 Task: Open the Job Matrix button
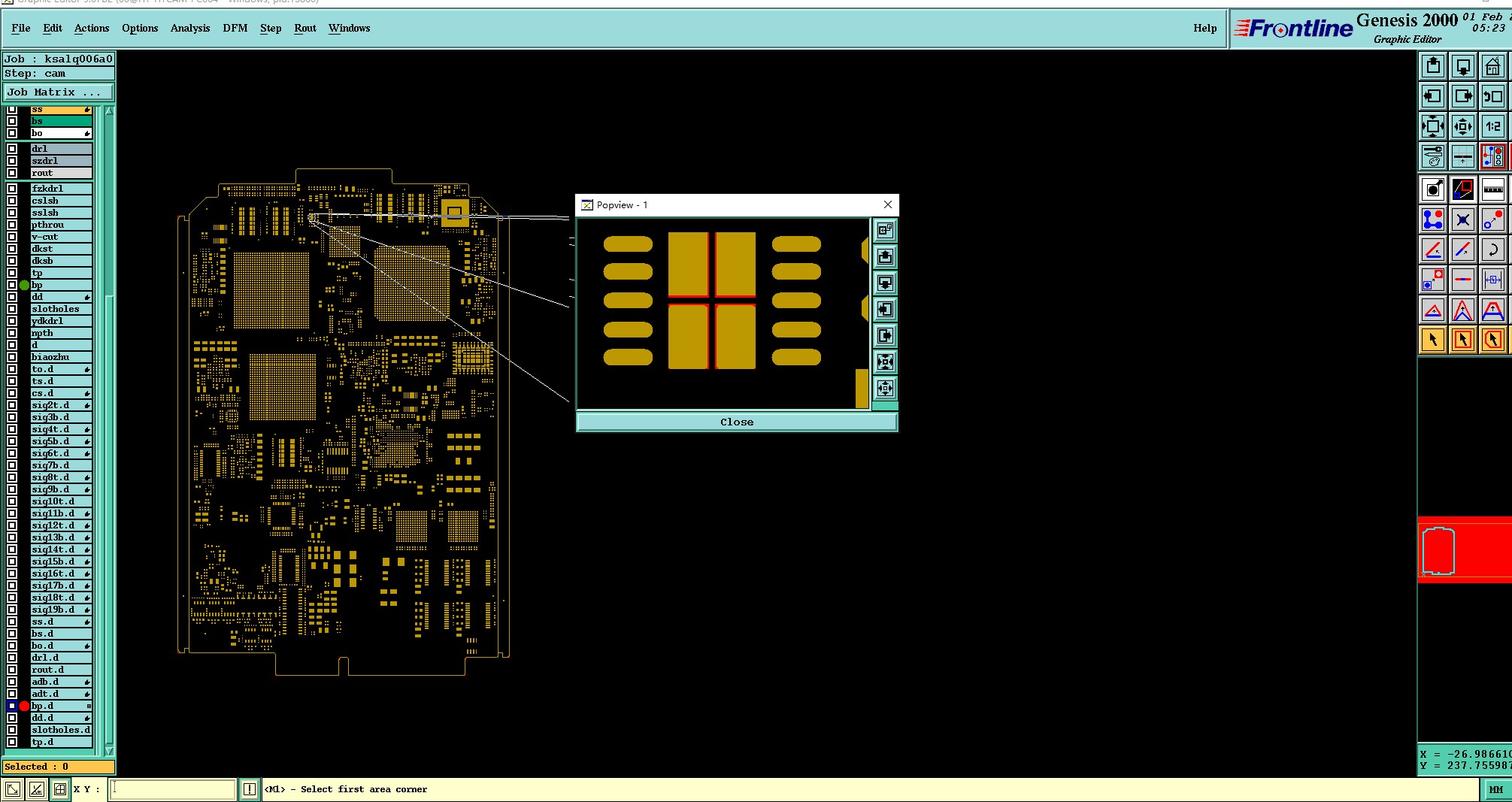(x=59, y=92)
